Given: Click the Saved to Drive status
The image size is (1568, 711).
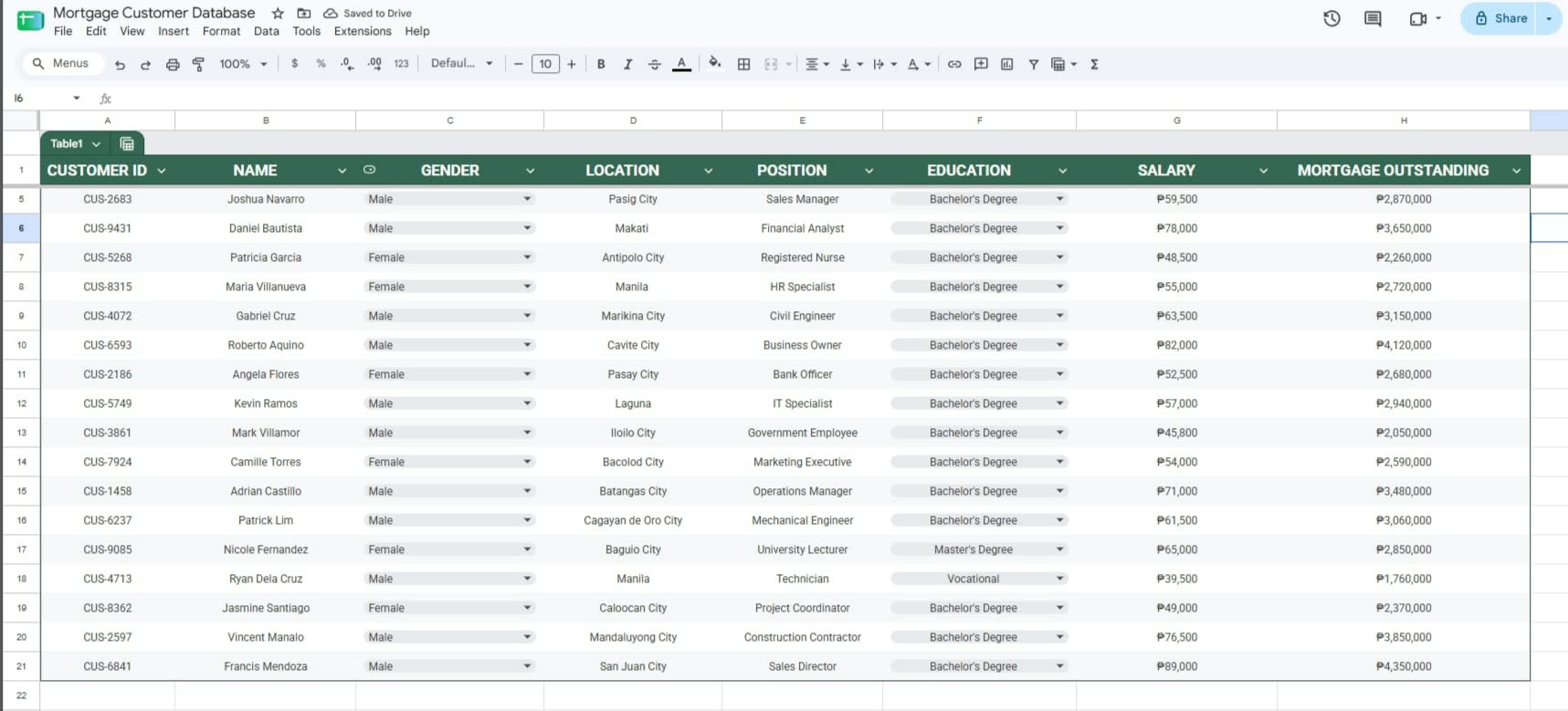Looking at the screenshot, I should pos(368,14).
